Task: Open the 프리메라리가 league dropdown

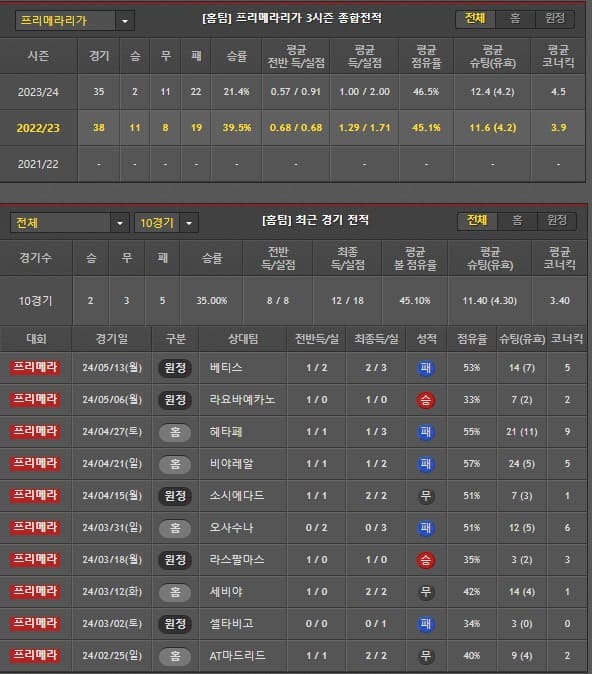Action: point(75,20)
